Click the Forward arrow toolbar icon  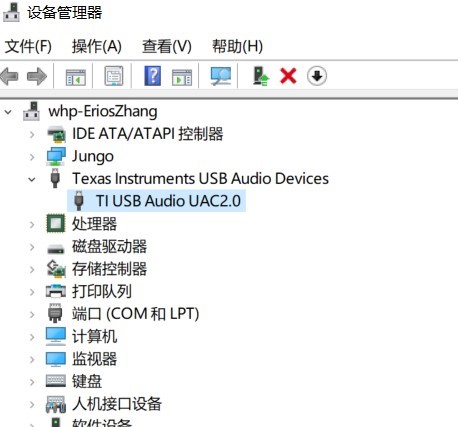37,76
